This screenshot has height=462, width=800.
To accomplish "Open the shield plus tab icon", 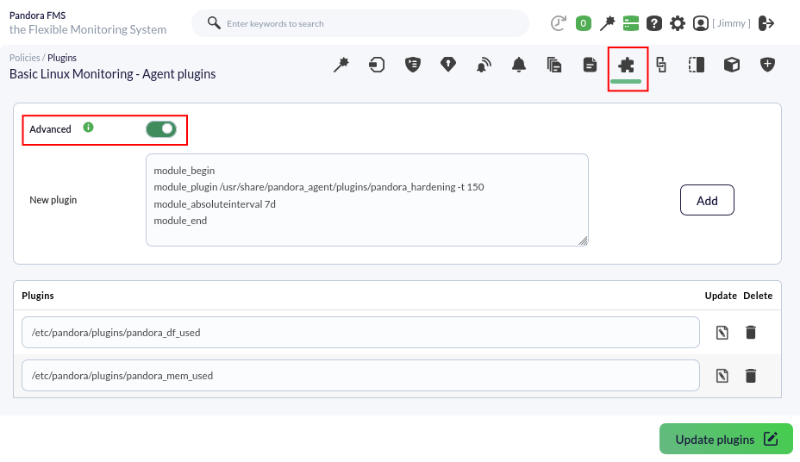I will tap(767, 65).
